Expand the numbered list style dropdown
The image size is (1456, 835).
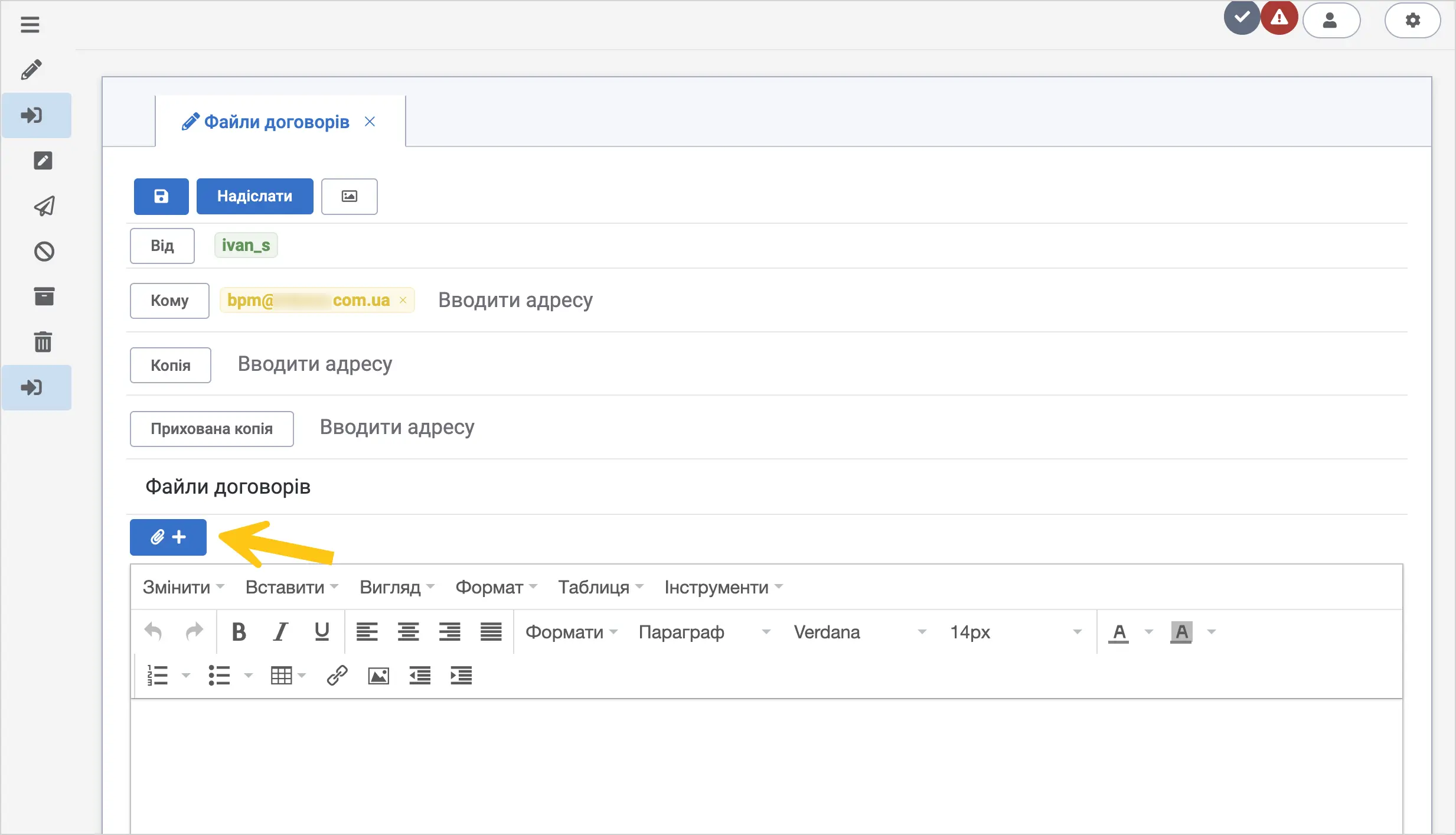pos(186,675)
